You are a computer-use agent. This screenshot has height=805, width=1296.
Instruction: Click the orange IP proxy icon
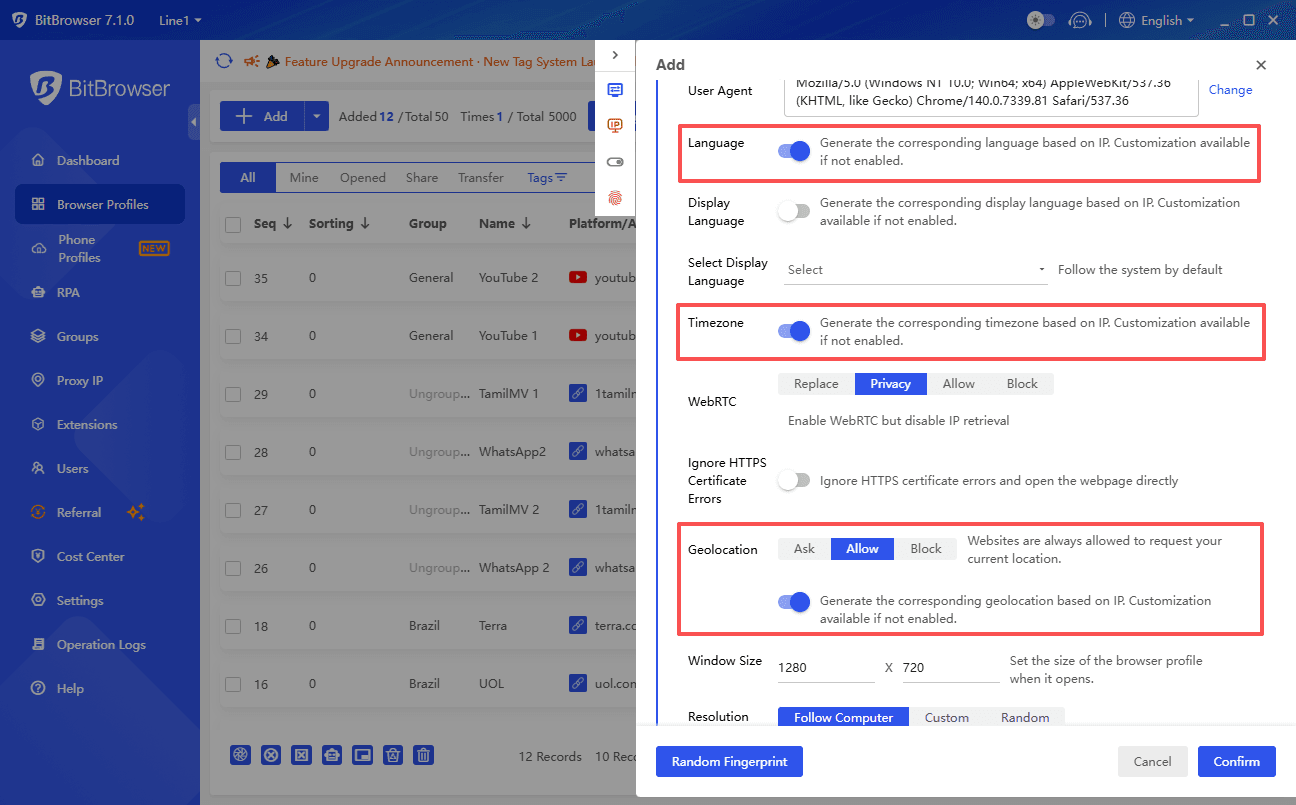pos(615,125)
